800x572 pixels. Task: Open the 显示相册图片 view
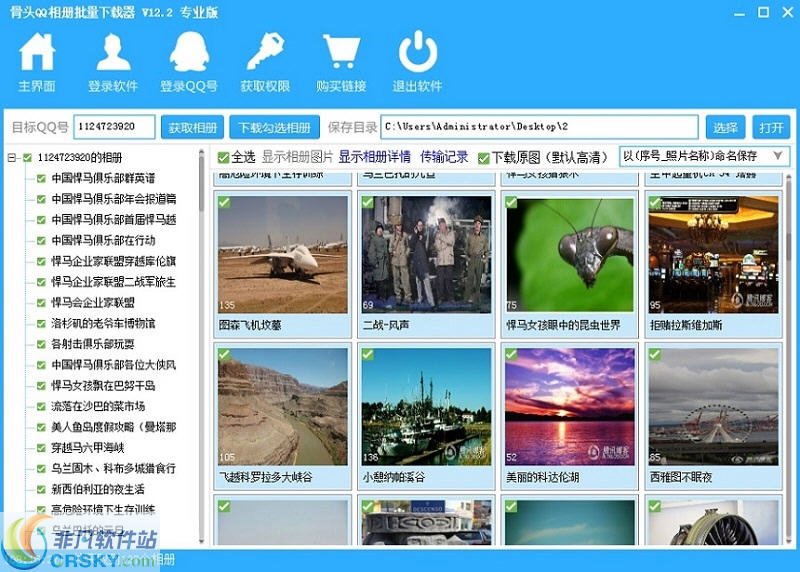click(297, 157)
